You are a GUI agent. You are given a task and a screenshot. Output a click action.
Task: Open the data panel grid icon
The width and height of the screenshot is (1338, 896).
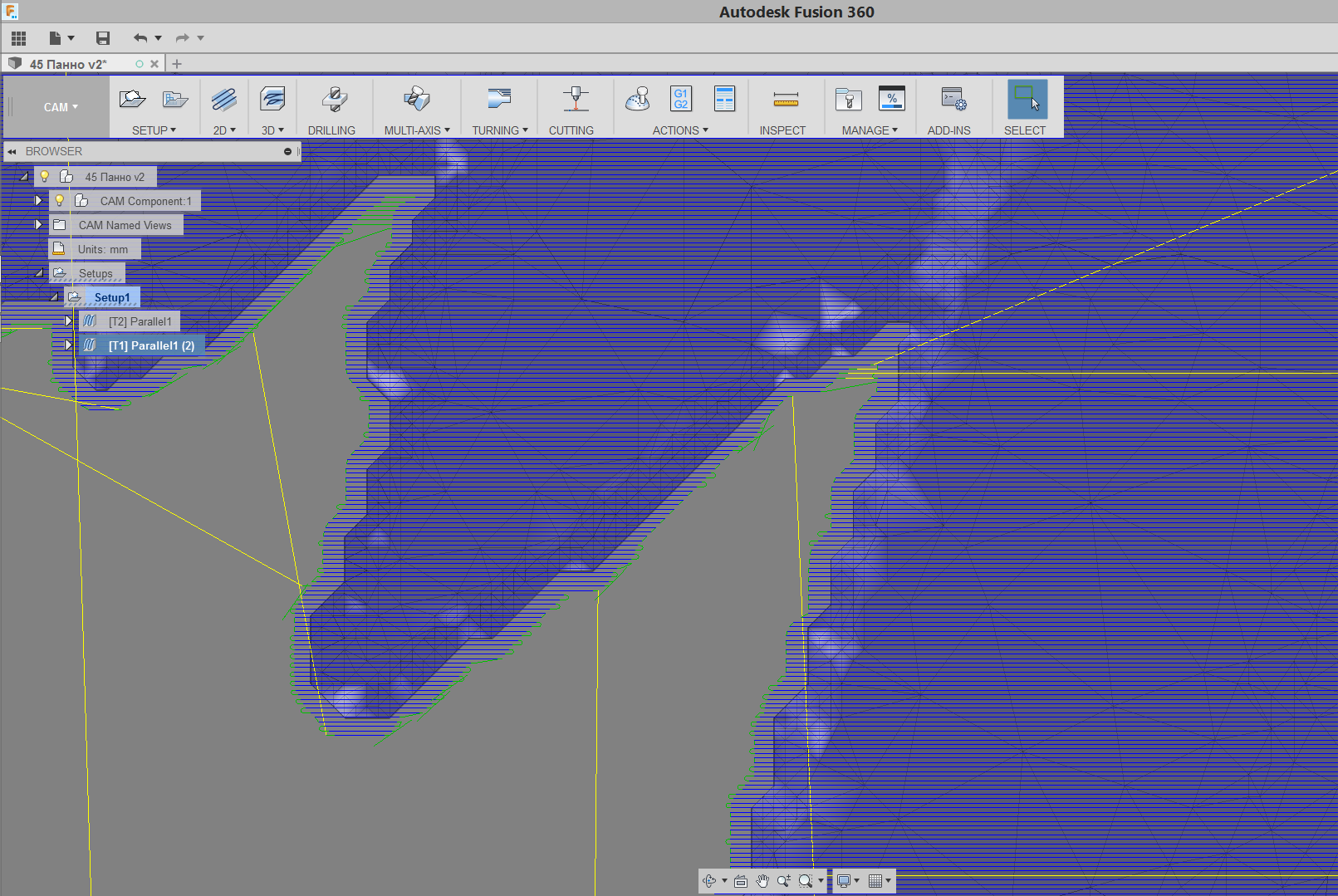(18, 38)
